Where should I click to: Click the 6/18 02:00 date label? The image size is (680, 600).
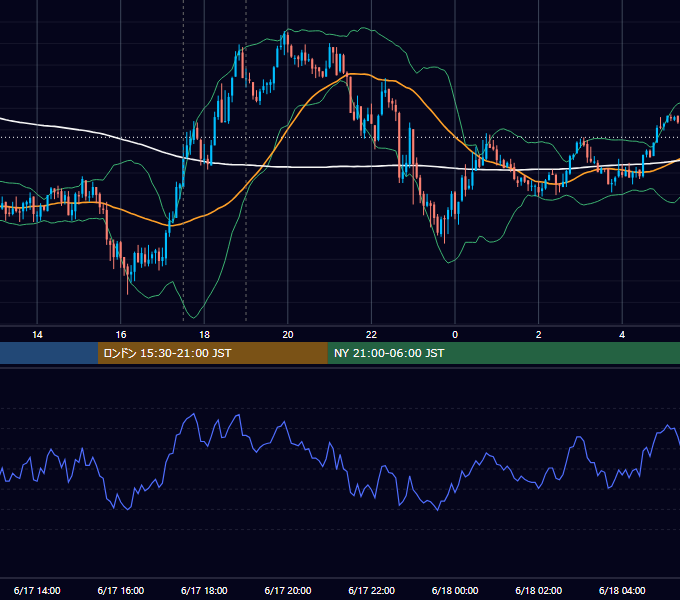tap(539, 590)
